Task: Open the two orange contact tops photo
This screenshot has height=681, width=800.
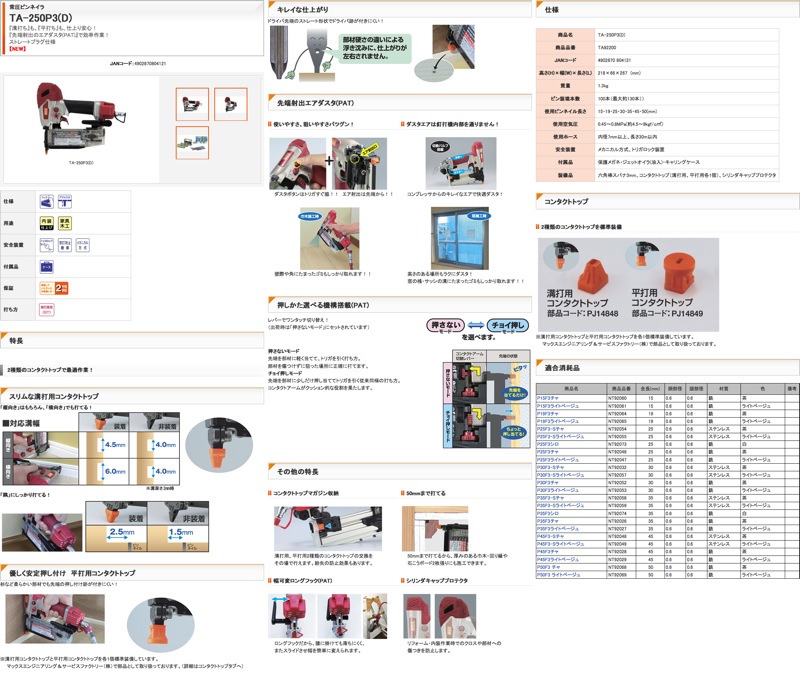Action: pos(628,285)
